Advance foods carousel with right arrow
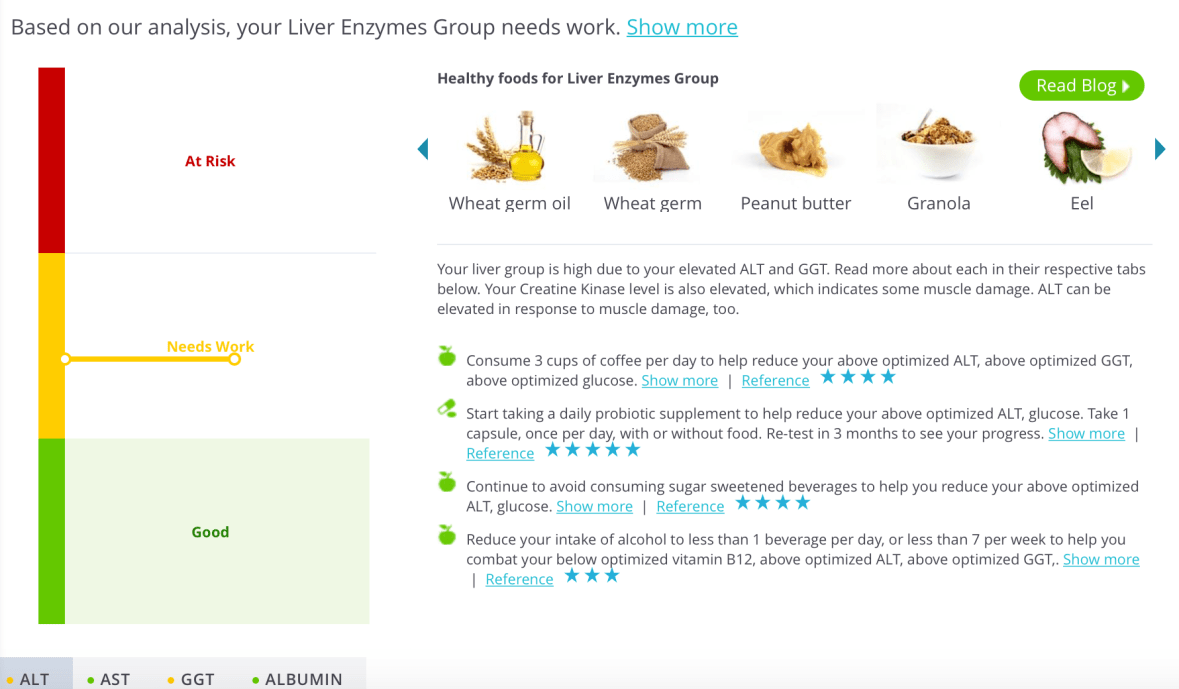 click(x=1159, y=149)
